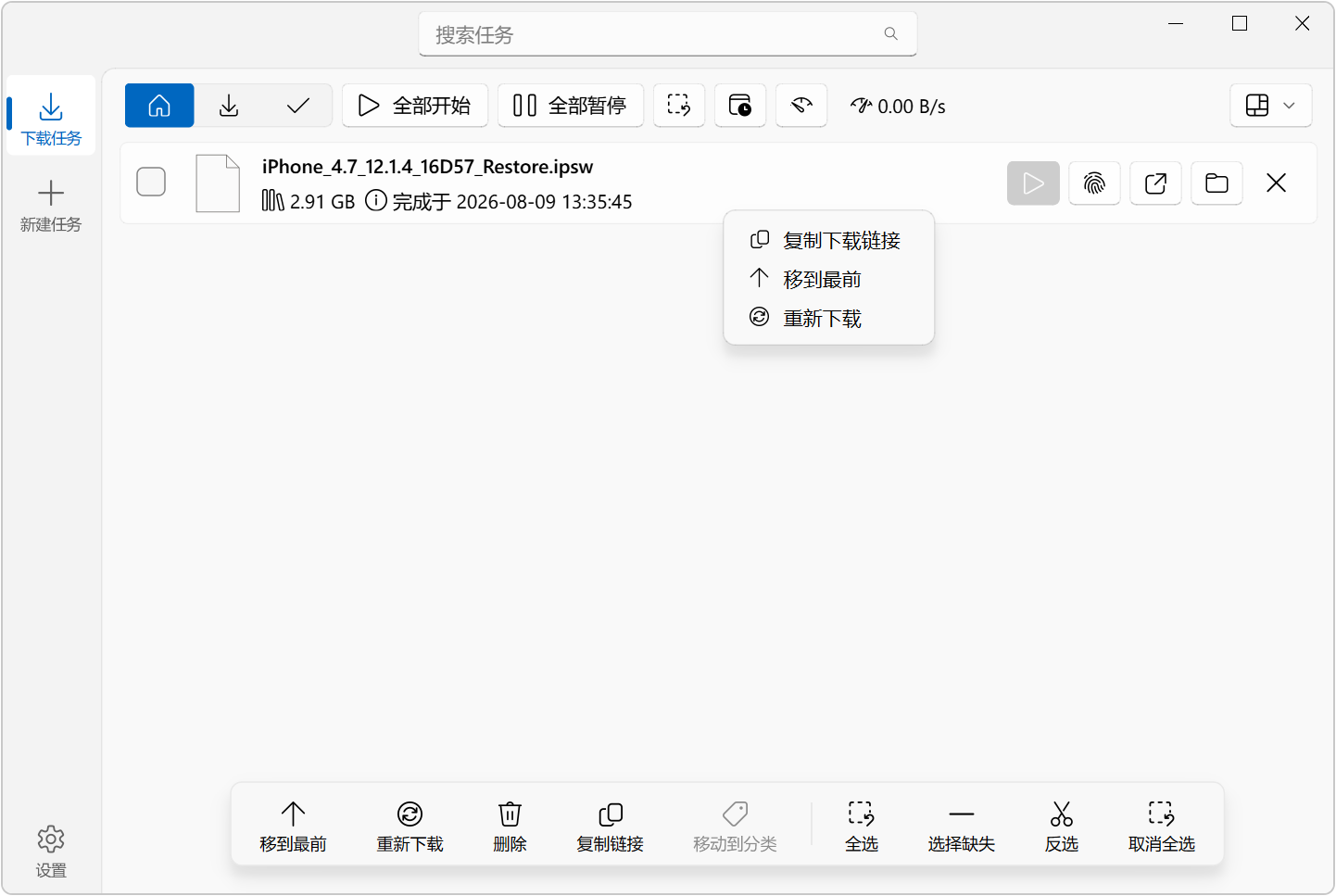
Task: Click 移到最前 in the bottom action bar
Action: click(293, 827)
